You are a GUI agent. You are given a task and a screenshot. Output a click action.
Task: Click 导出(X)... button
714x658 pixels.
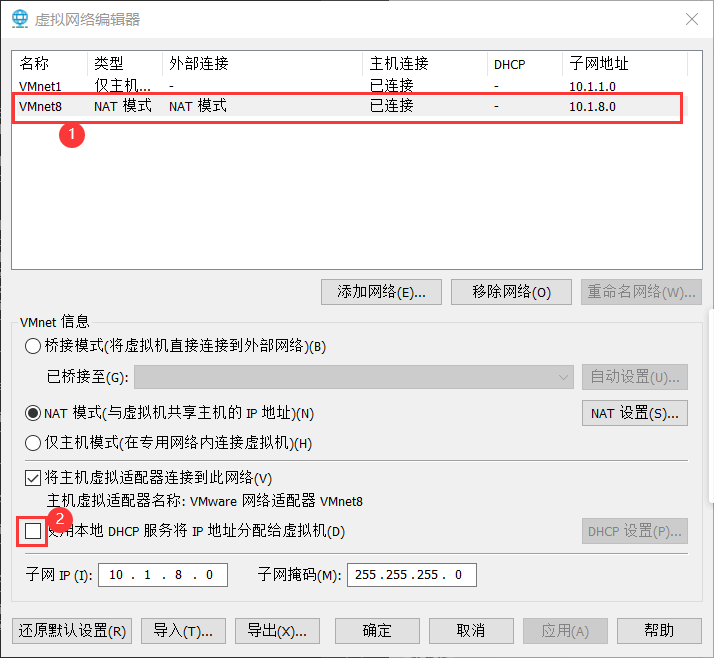tap(277, 631)
